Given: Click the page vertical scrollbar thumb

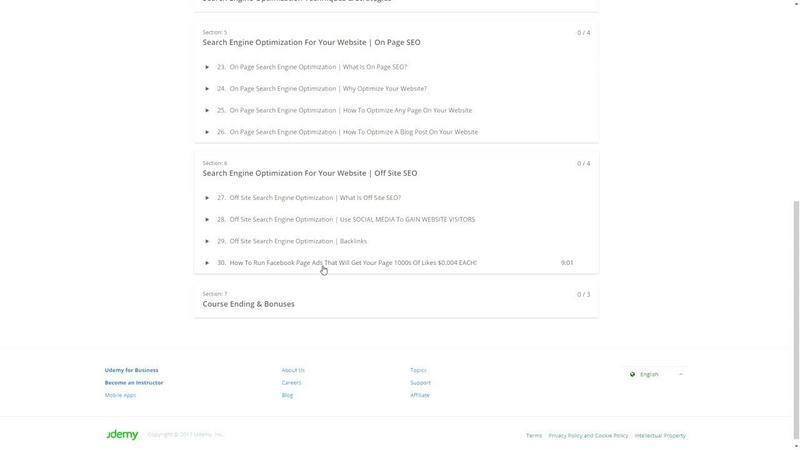Looking at the screenshot, I should (x=796, y=319).
